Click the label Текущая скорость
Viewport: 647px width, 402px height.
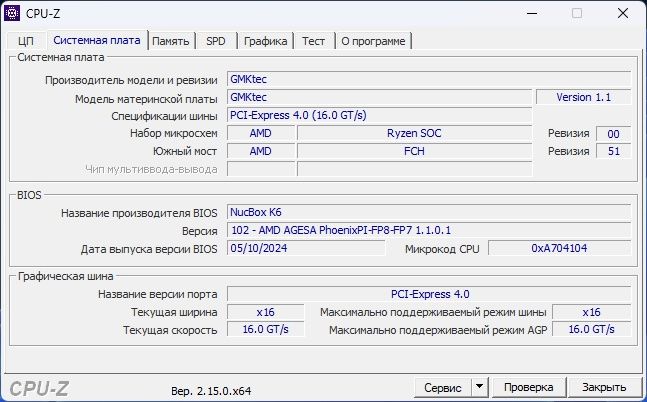click(x=170, y=330)
